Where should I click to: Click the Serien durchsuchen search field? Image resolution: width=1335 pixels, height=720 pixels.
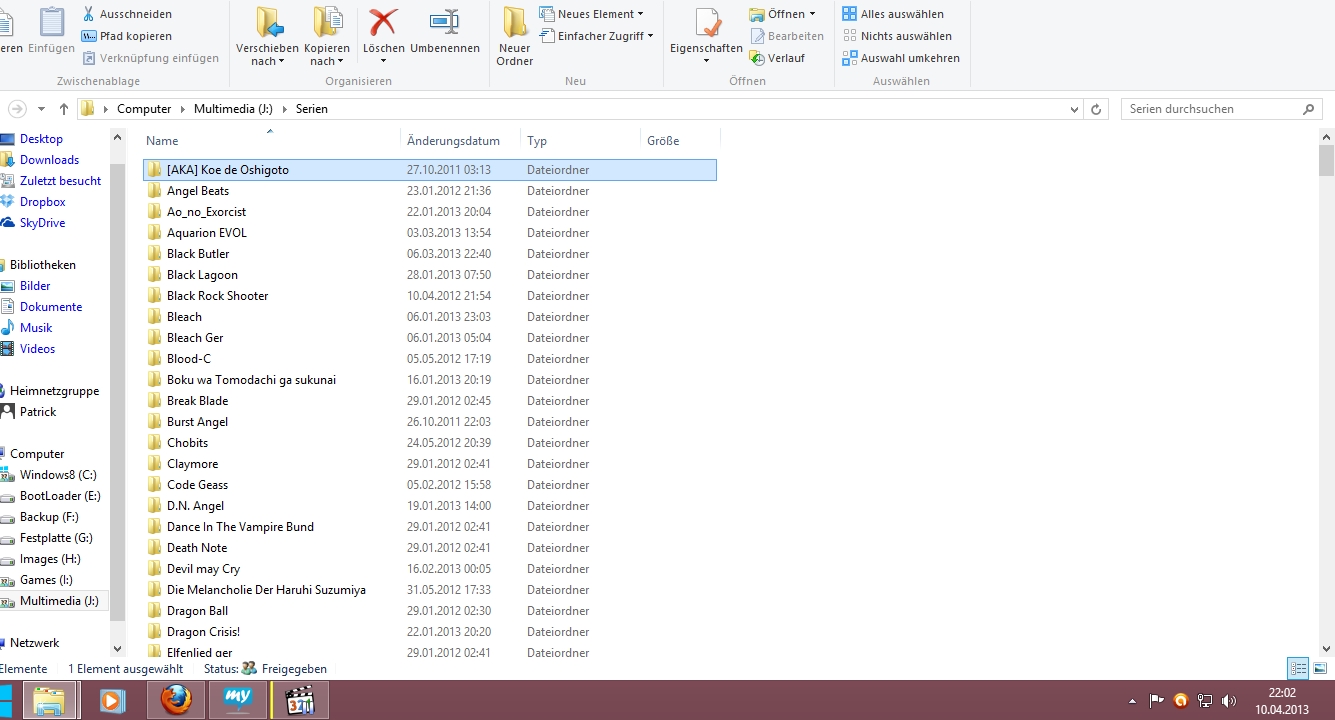1210,109
